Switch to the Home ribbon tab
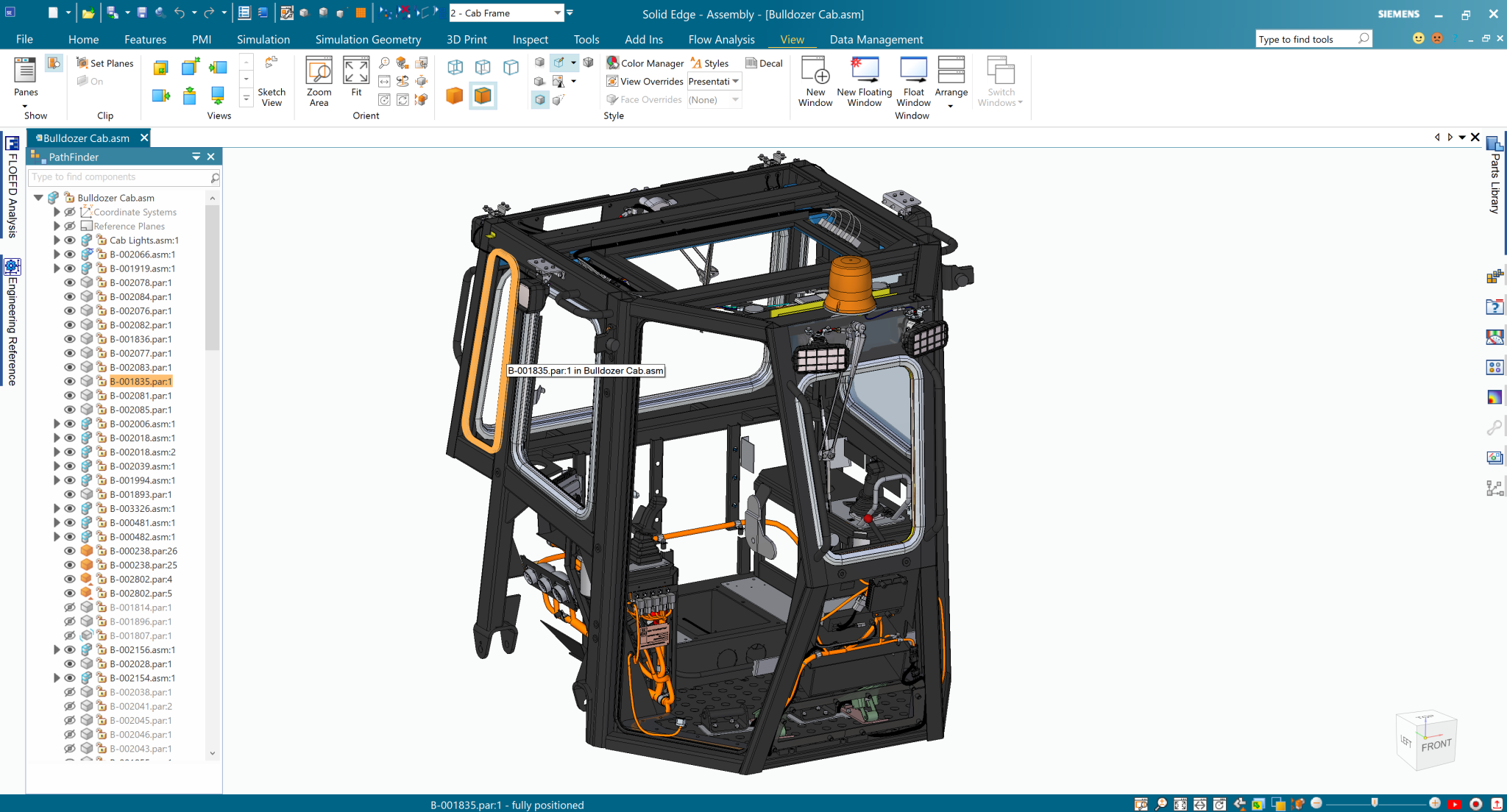Viewport: 1507px width, 812px height. [83, 39]
